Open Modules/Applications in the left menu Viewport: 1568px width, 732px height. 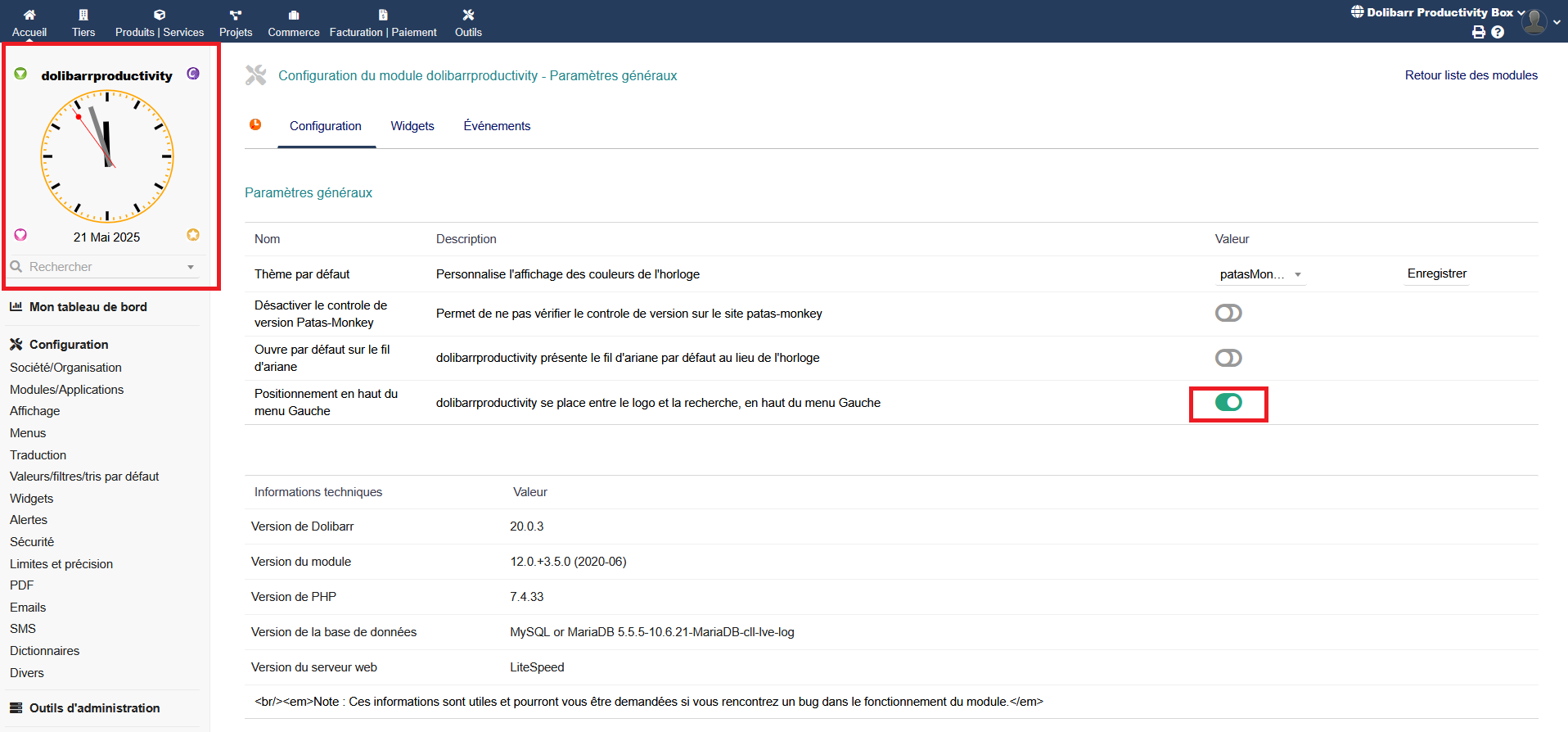click(x=66, y=390)
